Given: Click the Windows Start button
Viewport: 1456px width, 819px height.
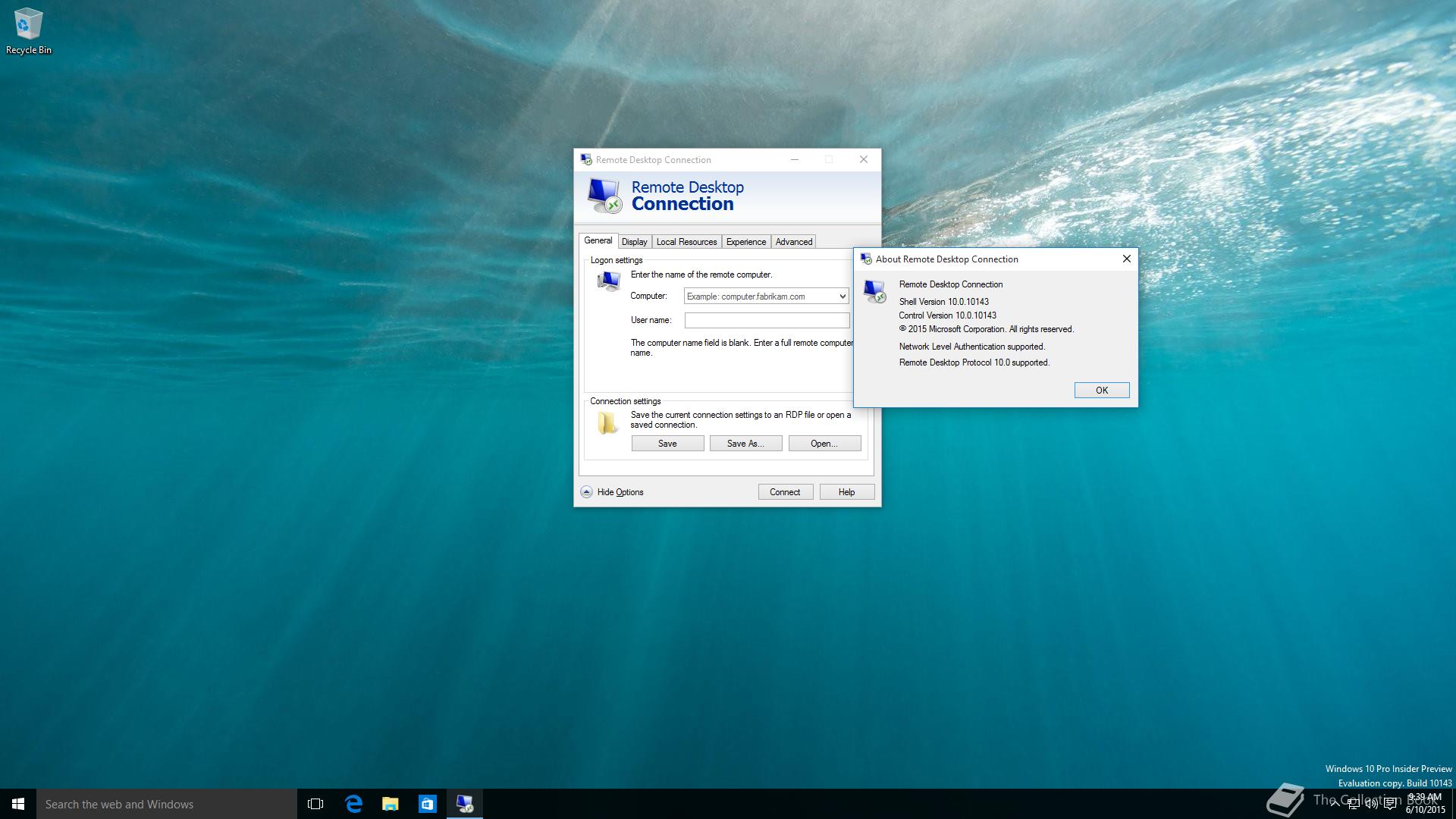Looking at the screenshot, I should 18,804.
